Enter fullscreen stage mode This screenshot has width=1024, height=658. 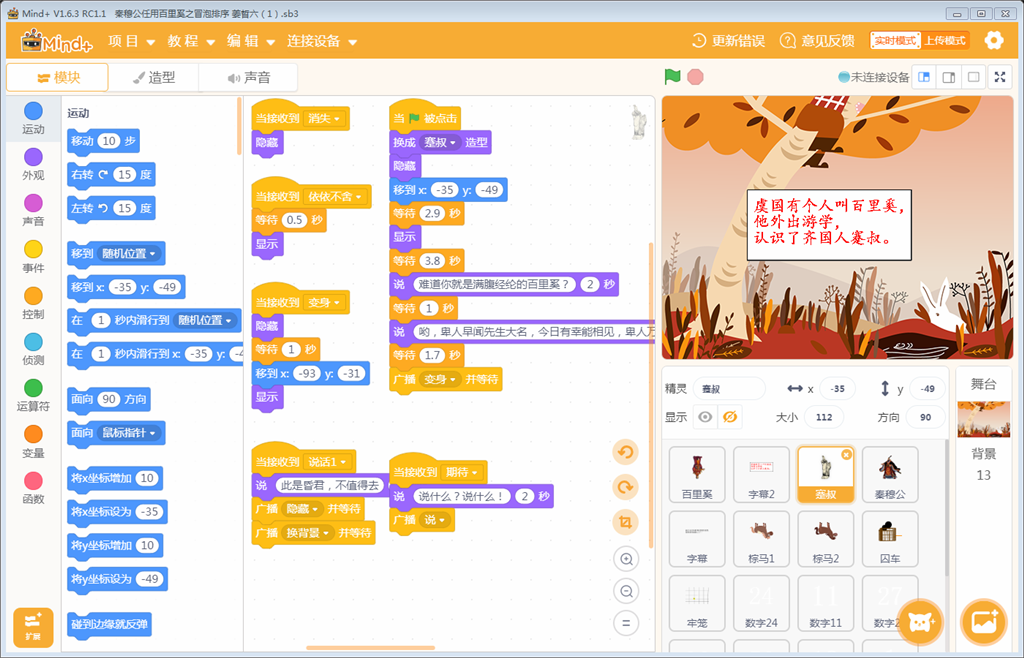[x=1000, y=77]
